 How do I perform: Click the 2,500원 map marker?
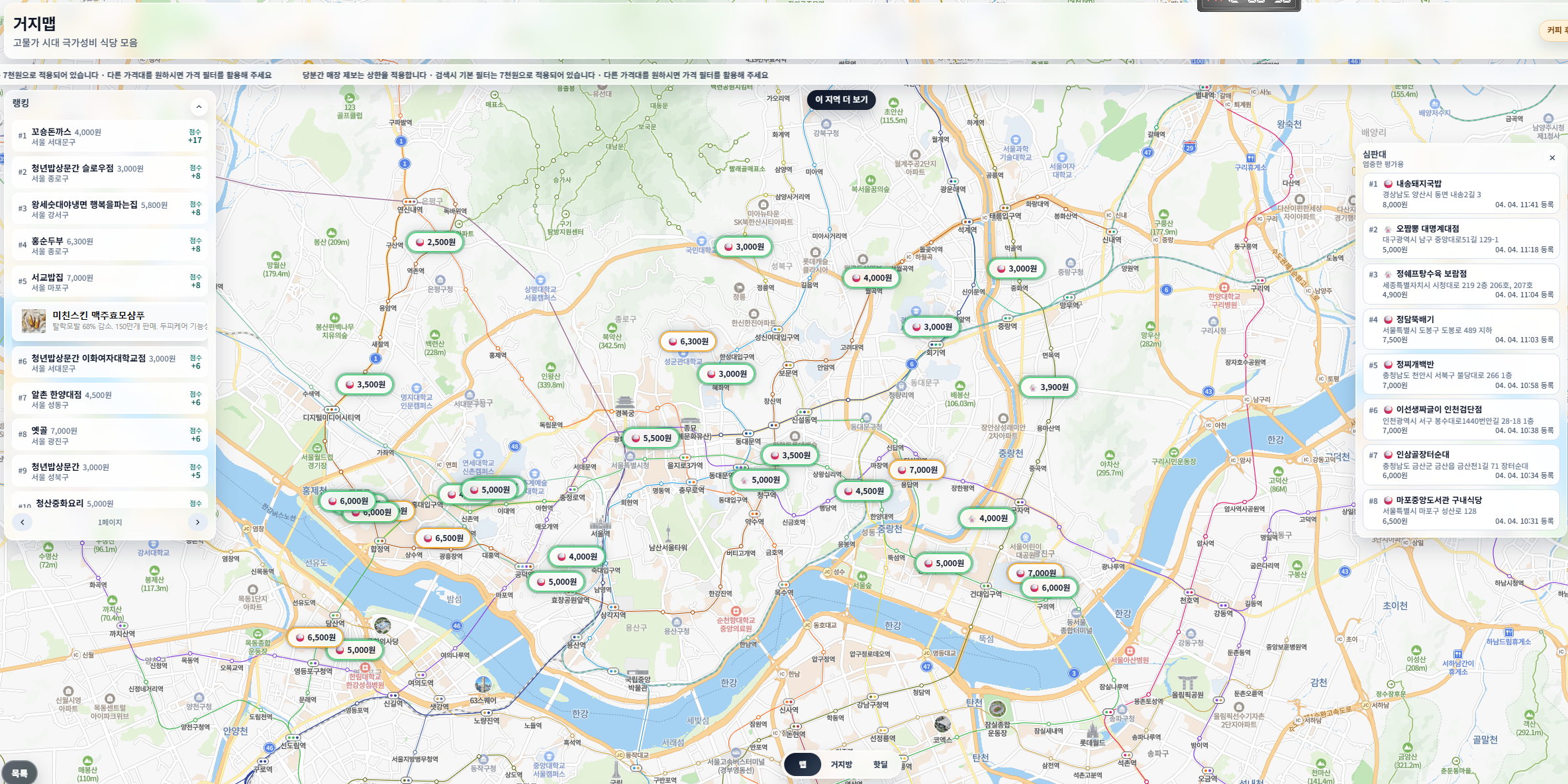coord(435,242)
